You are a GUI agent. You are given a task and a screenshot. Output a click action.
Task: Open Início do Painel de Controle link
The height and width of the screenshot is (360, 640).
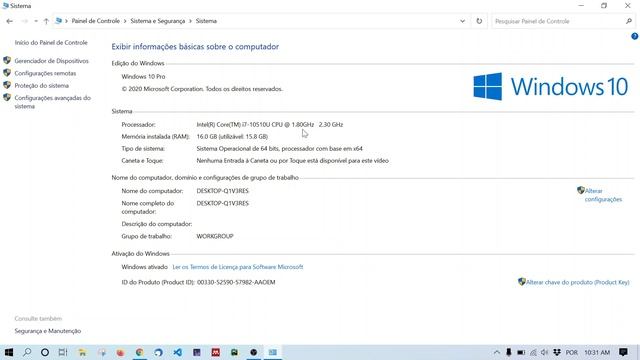point(51,42)
